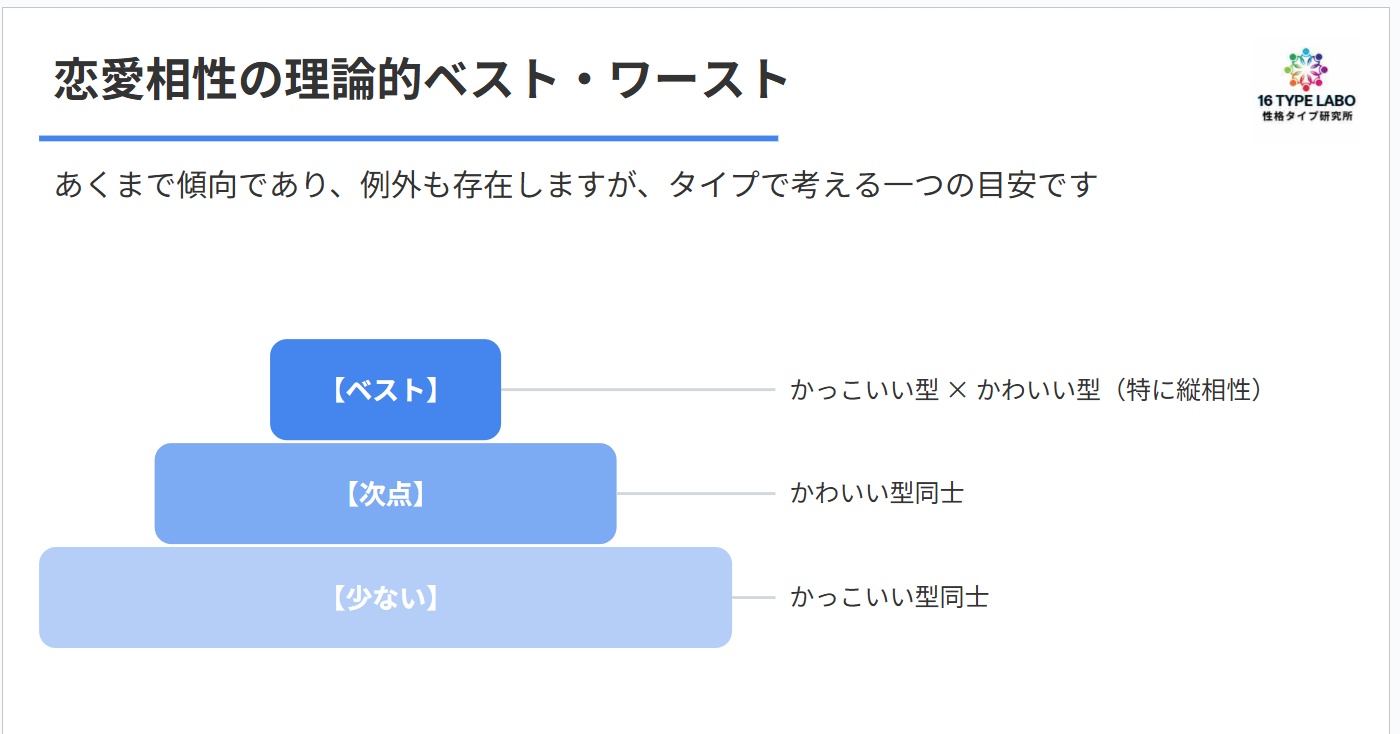
Task: Click the colorful 16 TYPE LABO logo emblem
Action: pyautogui.click(x=1306, y=70)
